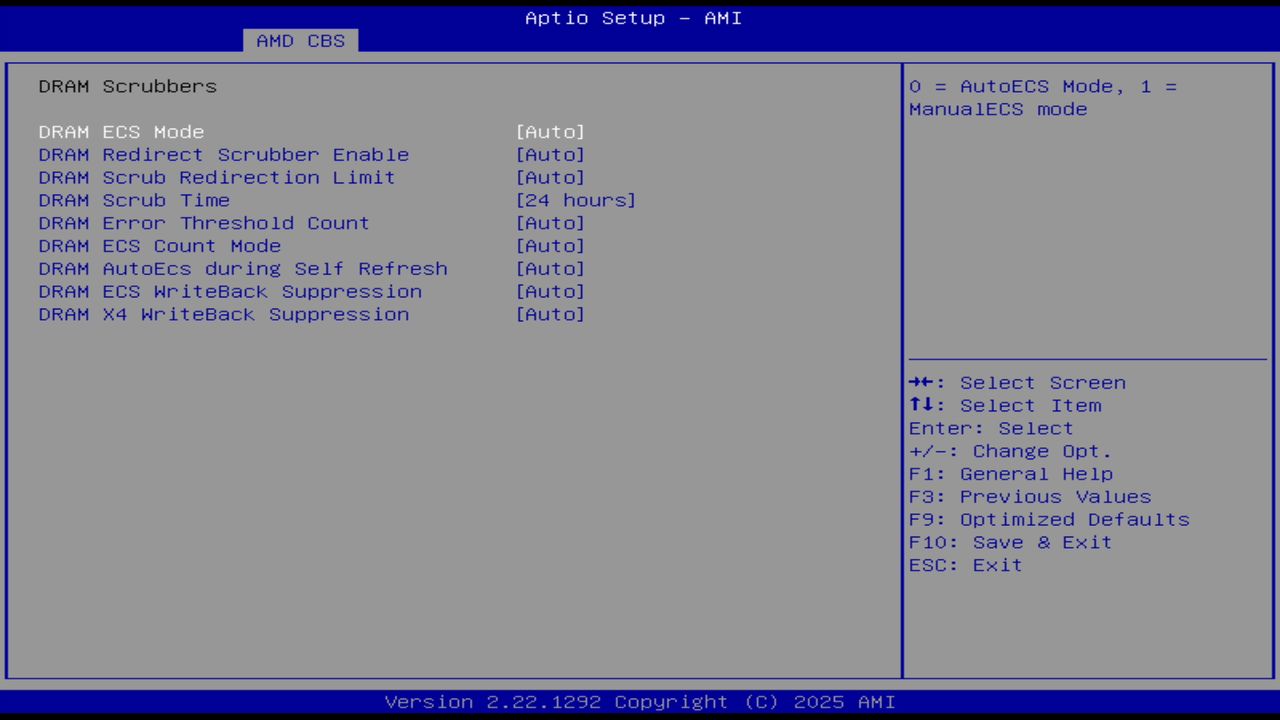
Task: Open DRAM Scrub Redirection Limit Auto value
Action: click(x=550, y=177)
